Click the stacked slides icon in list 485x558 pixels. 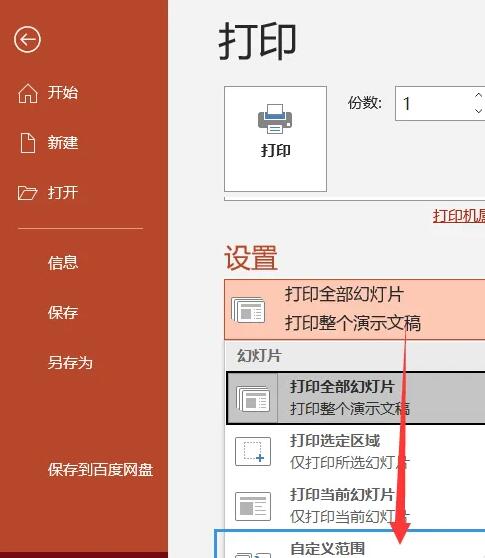(253, 399)
